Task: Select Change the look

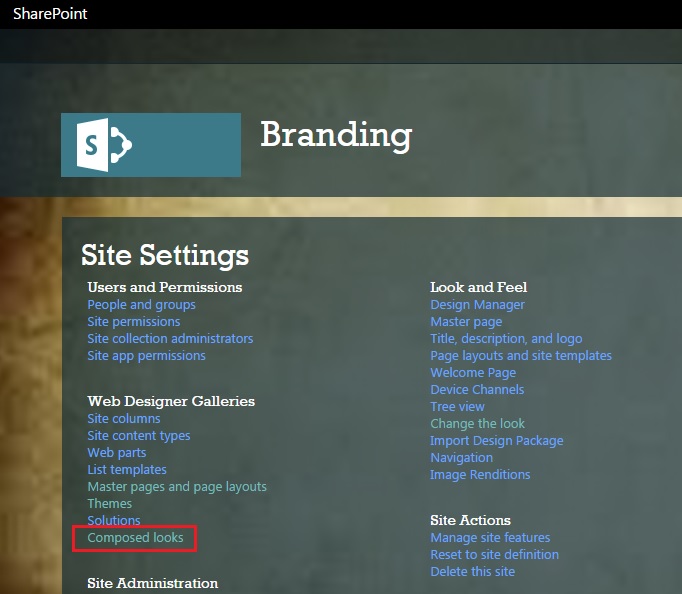Action: coord(477,423)
